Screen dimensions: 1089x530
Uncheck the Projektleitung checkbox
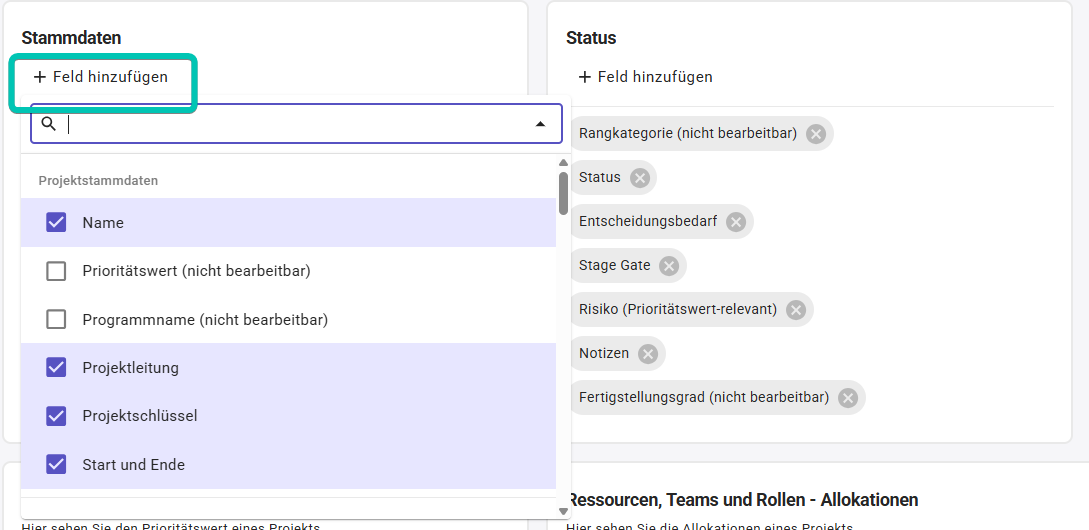[x=57, y=368]
